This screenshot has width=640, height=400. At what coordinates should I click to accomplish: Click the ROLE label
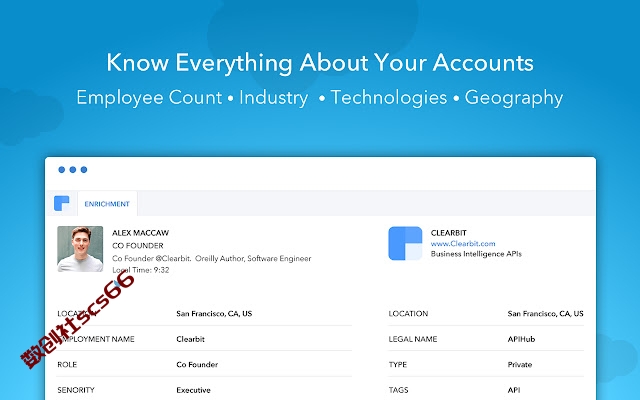pyautogui.click(x=67, y=364)
